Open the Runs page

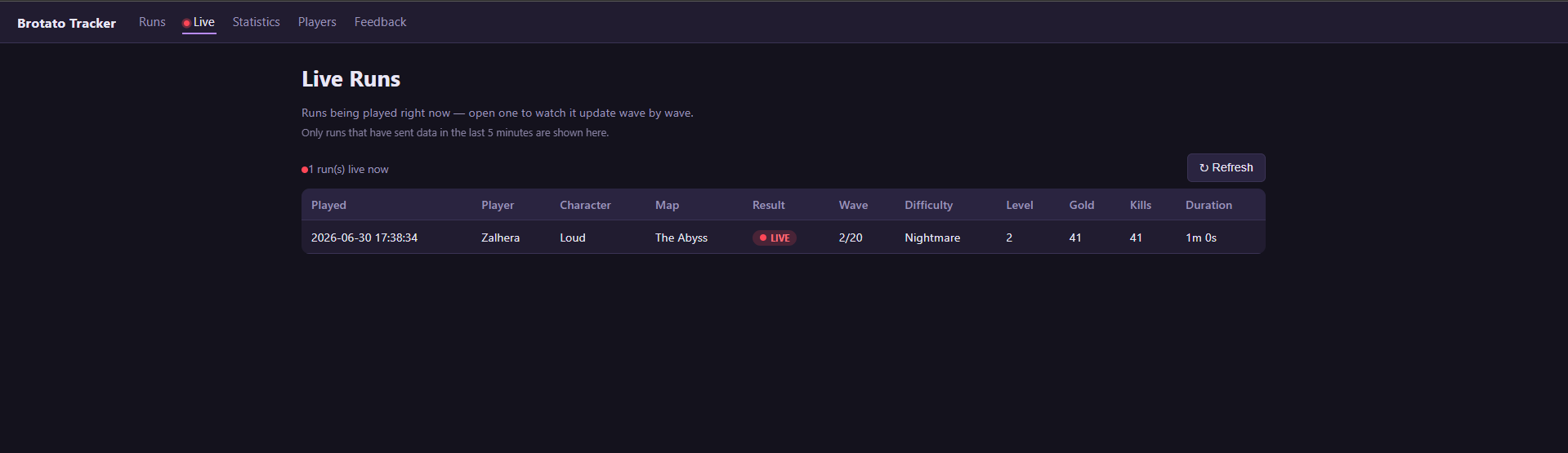[152, 22]
